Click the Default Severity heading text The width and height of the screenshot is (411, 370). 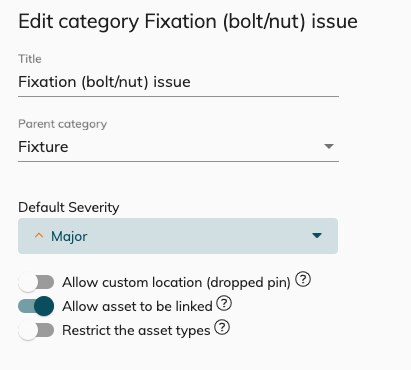[69, 207]
